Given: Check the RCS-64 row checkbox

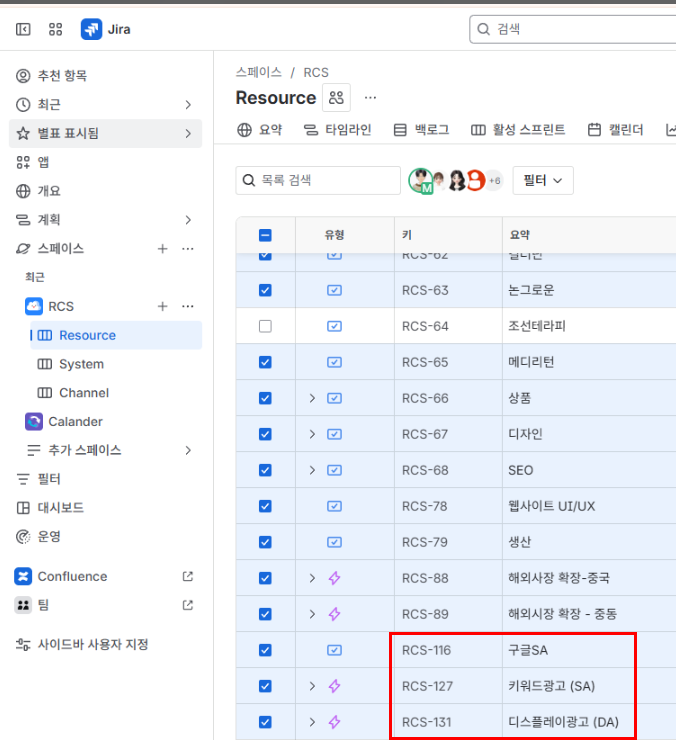Looking at the screenshot, I should point(265,326).
